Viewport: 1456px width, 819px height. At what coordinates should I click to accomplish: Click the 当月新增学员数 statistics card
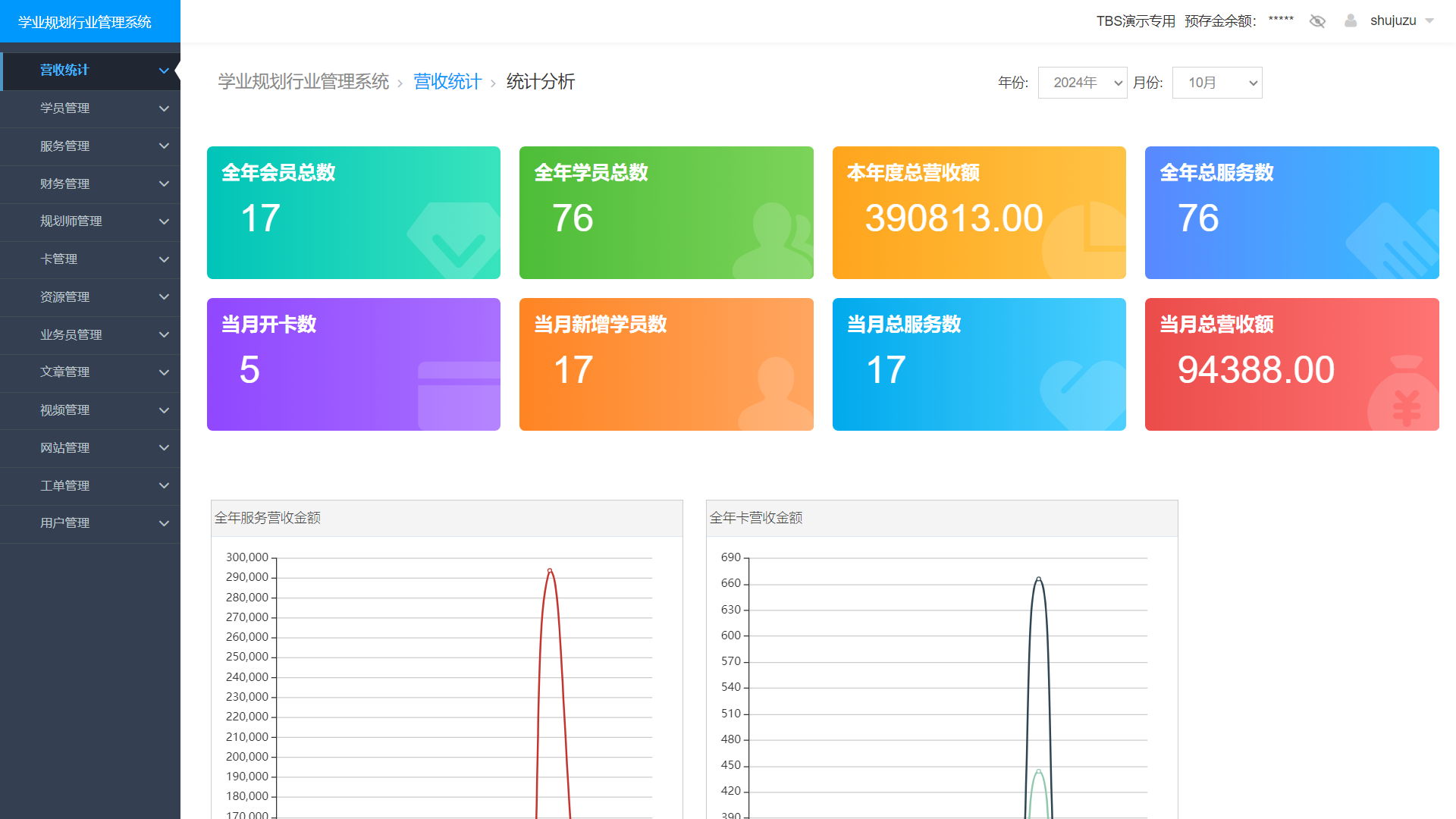(x=666, y=364)
